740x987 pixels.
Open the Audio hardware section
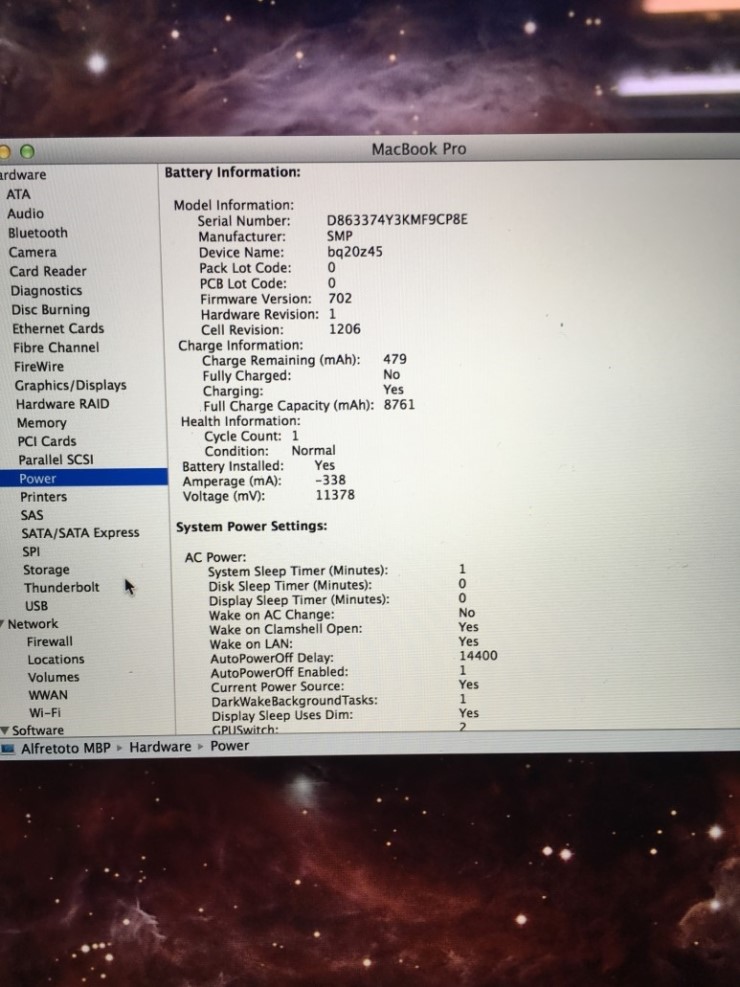coord(25,213)
